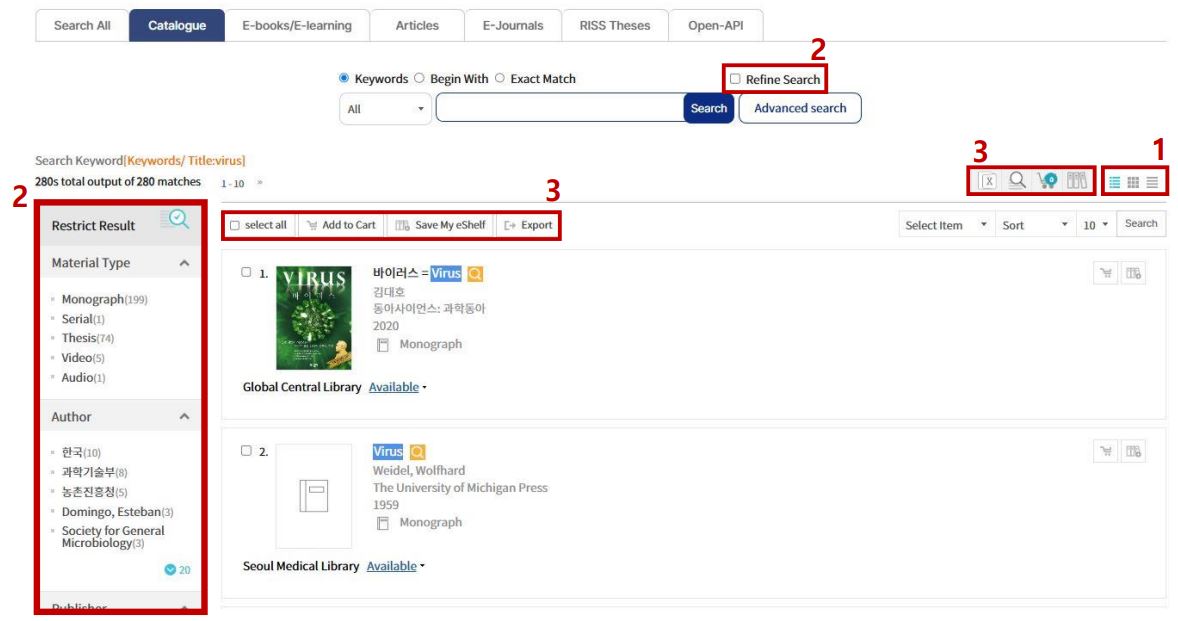The width and height of the screenshot is (1178, 621).
Task: Open the Select Item dropdown
Action: 946,225
